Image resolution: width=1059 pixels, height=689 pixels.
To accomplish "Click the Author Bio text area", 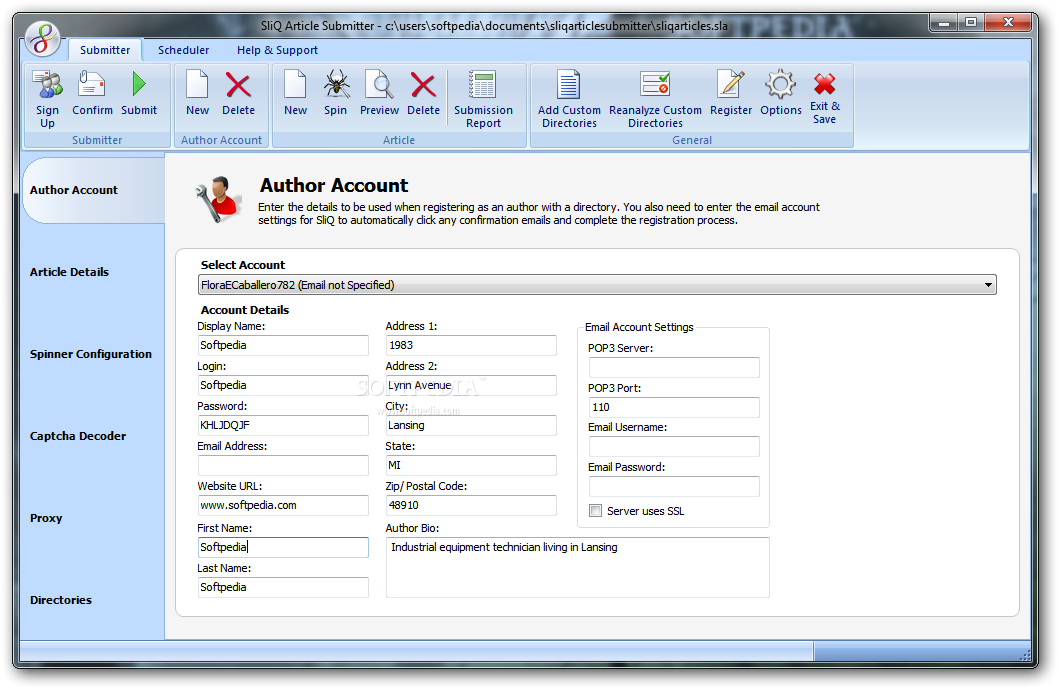I will pos(577,567).
